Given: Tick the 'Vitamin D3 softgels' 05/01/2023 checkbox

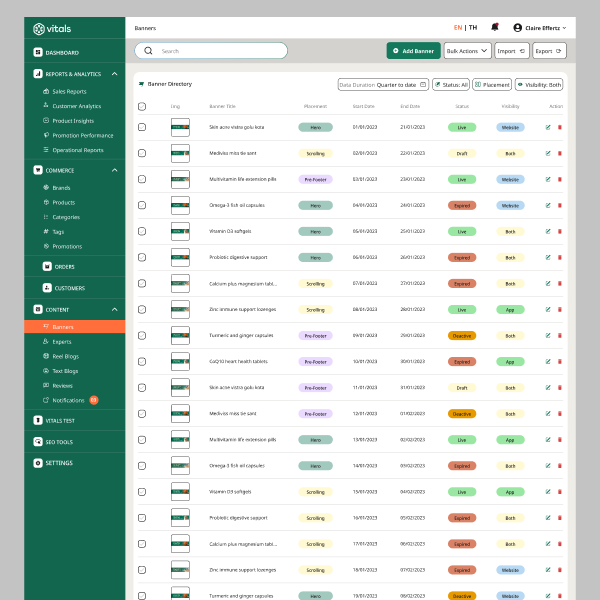Looking at the screenshot, I should pos(142,231).
